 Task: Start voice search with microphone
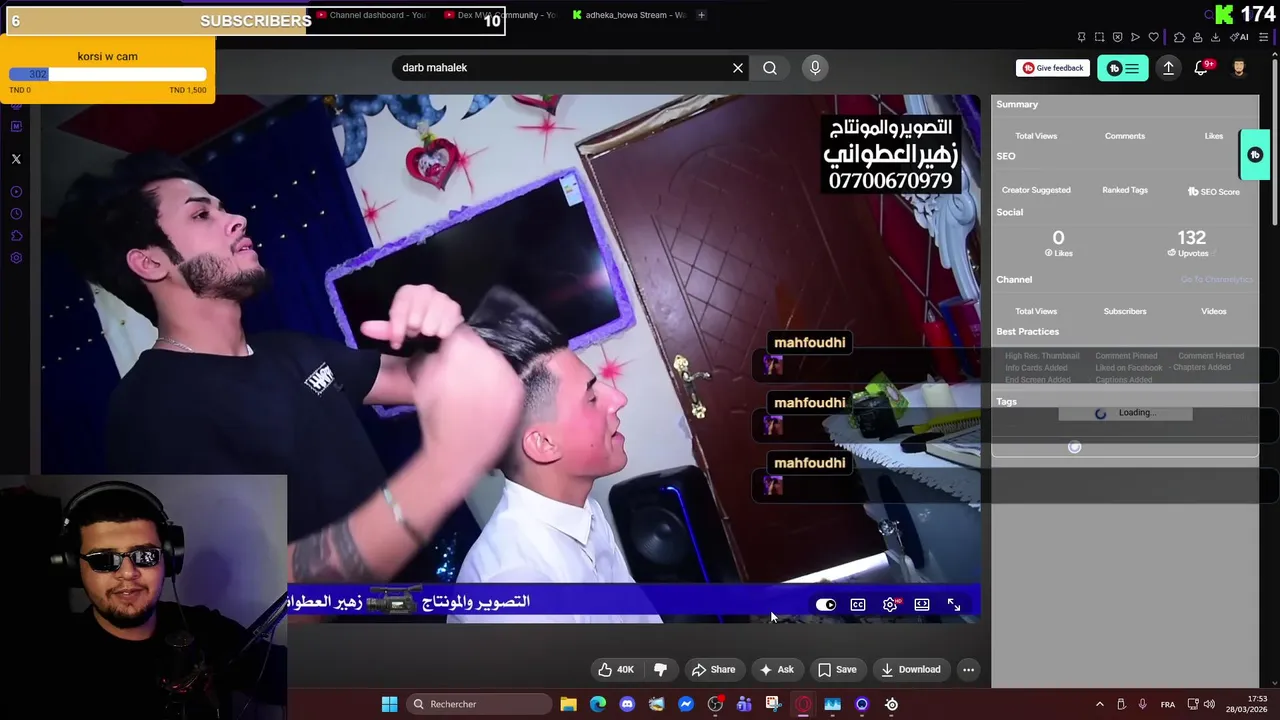click(x=815, y=68)
